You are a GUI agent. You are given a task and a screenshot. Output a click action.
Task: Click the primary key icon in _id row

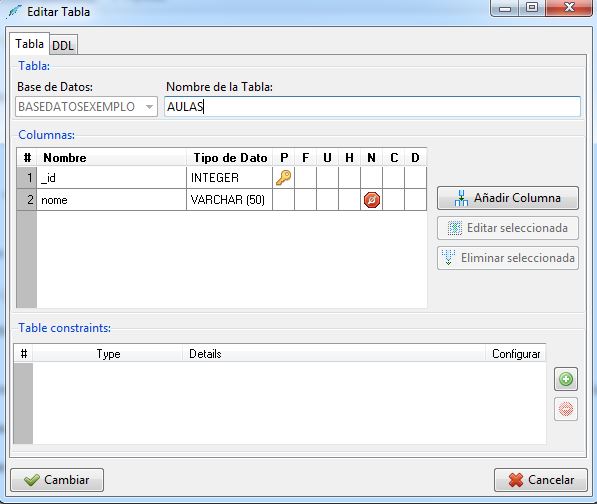point(284,177)
